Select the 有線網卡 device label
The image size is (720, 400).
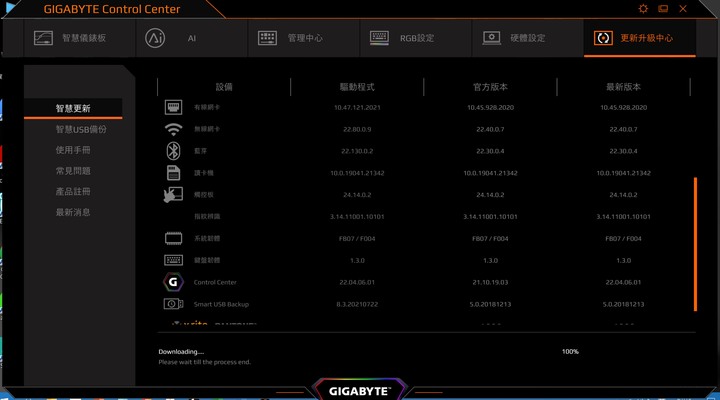tap(207, 107)
